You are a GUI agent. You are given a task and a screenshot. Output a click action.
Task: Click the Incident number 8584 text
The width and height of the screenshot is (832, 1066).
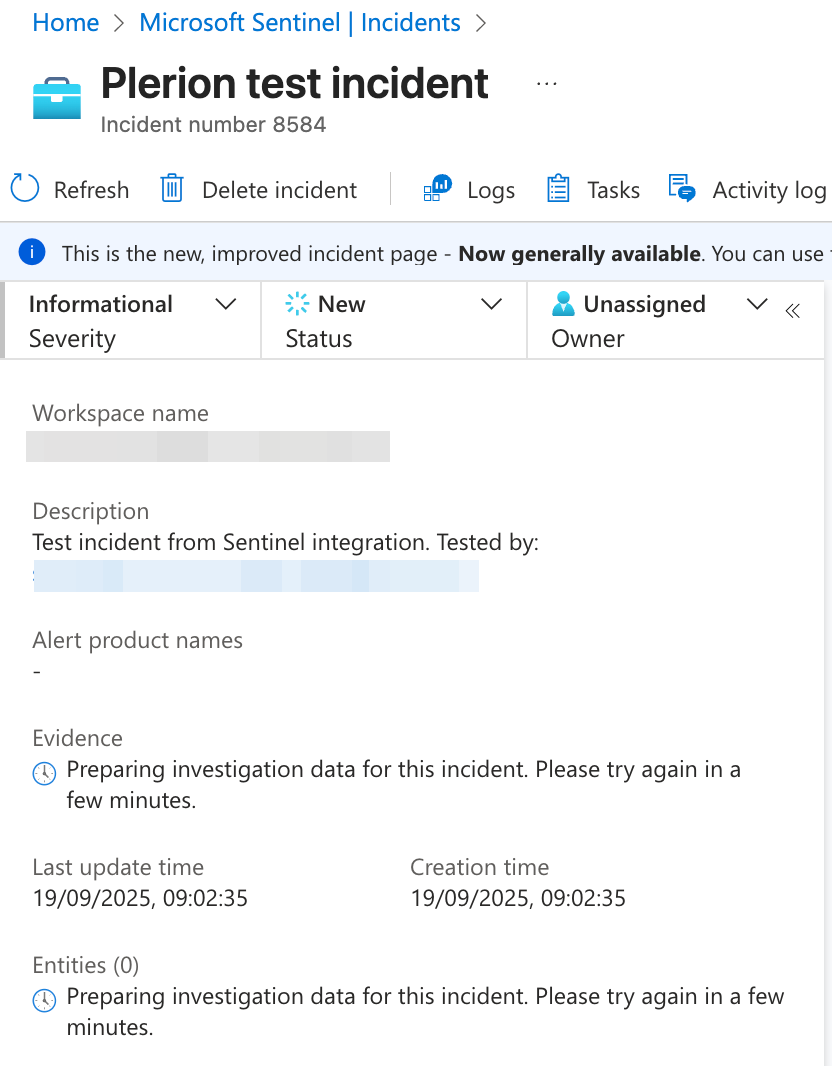click(213, 124)
